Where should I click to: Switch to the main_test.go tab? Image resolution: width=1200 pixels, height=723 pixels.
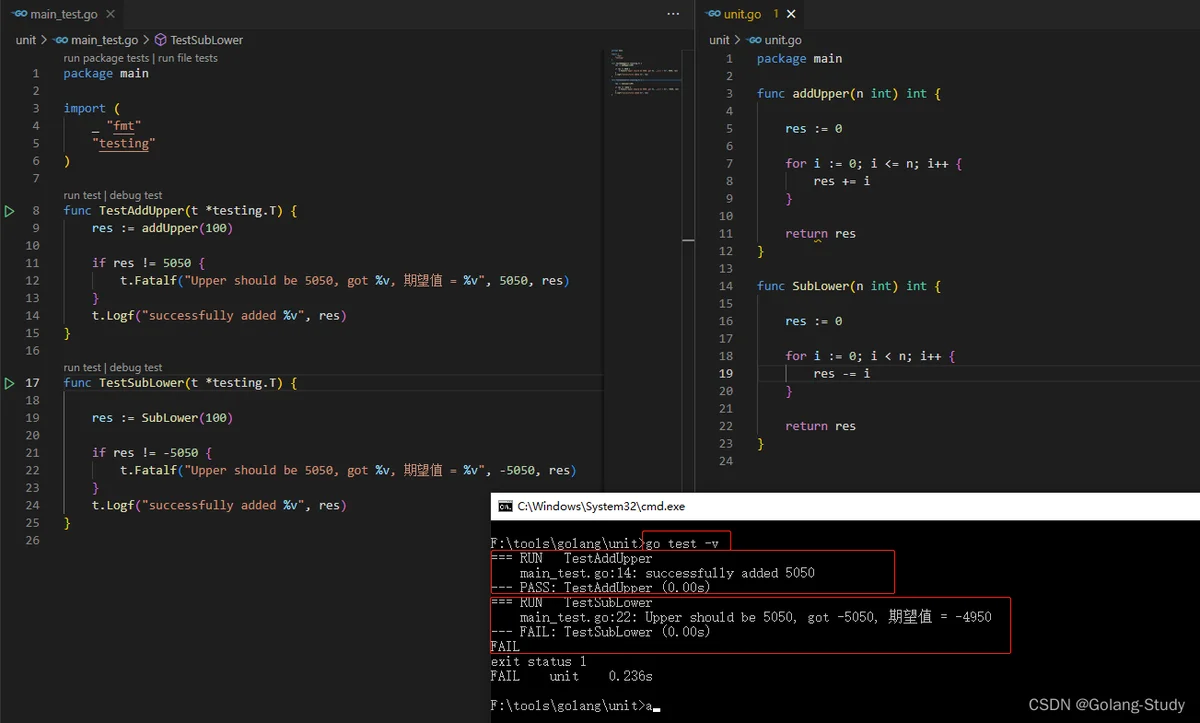(62, 15)
